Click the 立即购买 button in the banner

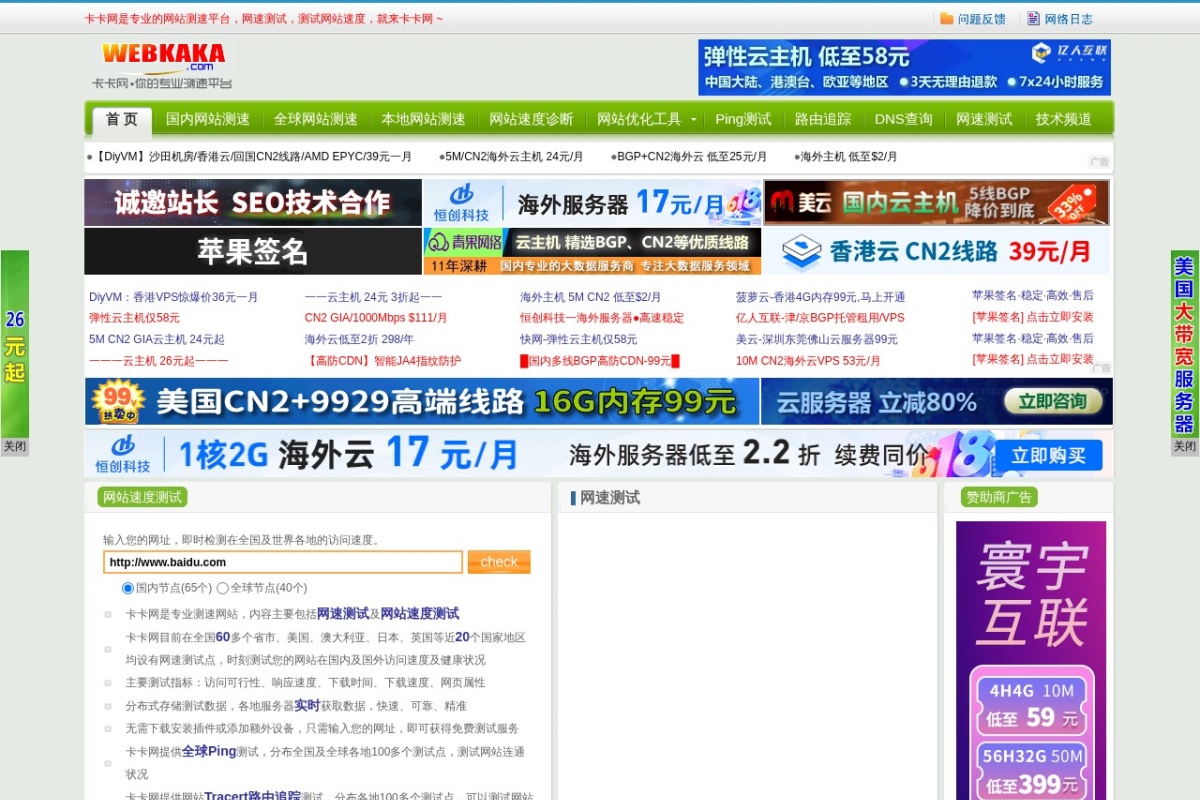point(1048,455)
